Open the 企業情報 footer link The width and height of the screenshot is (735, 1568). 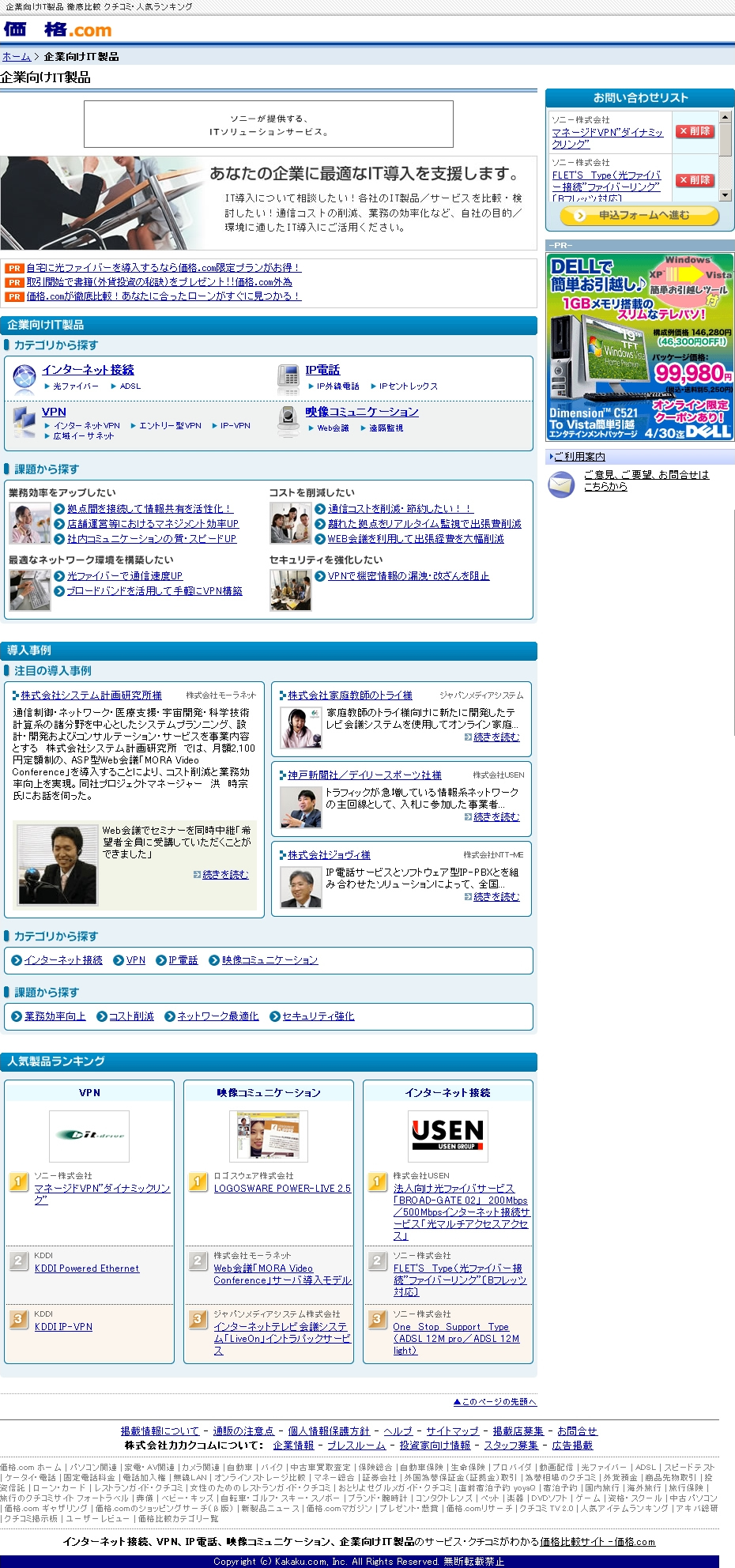(293, 1445)
